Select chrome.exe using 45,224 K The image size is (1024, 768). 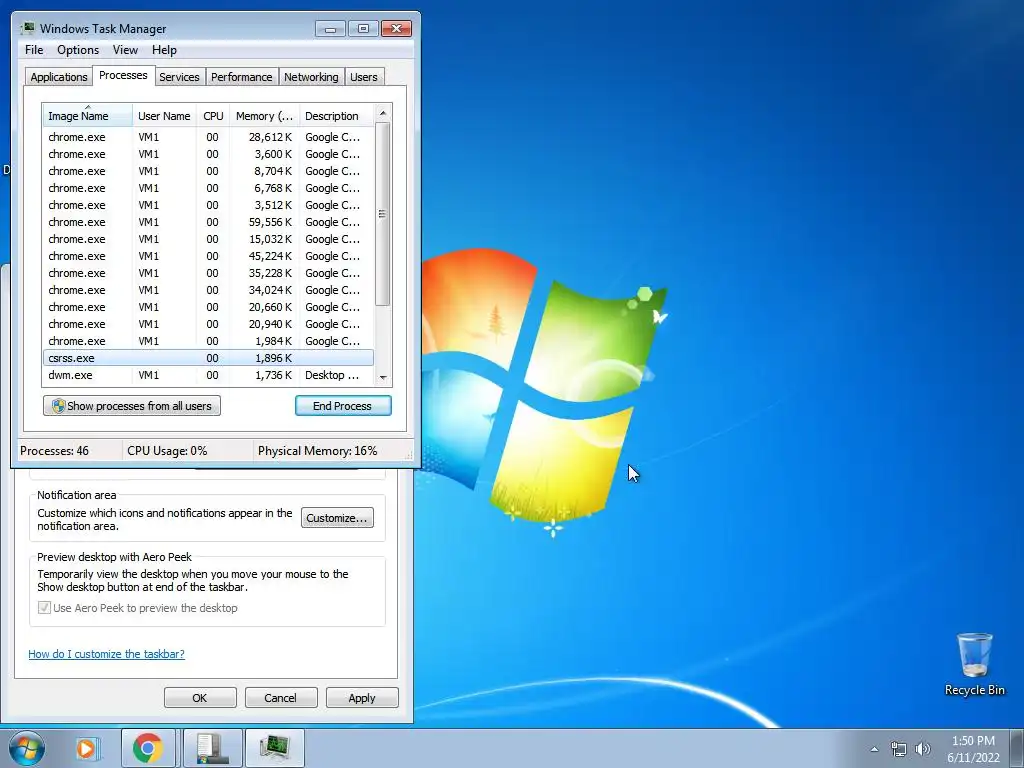pos(208,256)
